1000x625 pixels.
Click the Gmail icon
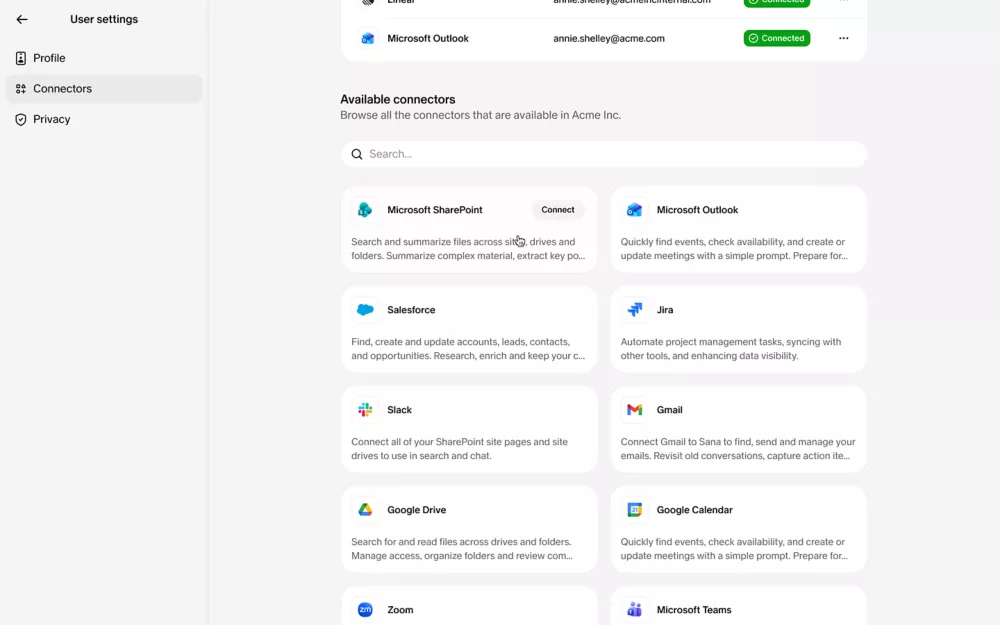(635, 410)
